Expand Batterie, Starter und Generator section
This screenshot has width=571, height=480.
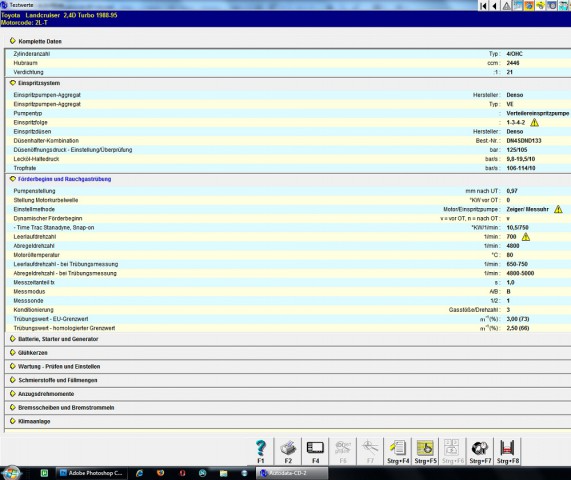13,339
